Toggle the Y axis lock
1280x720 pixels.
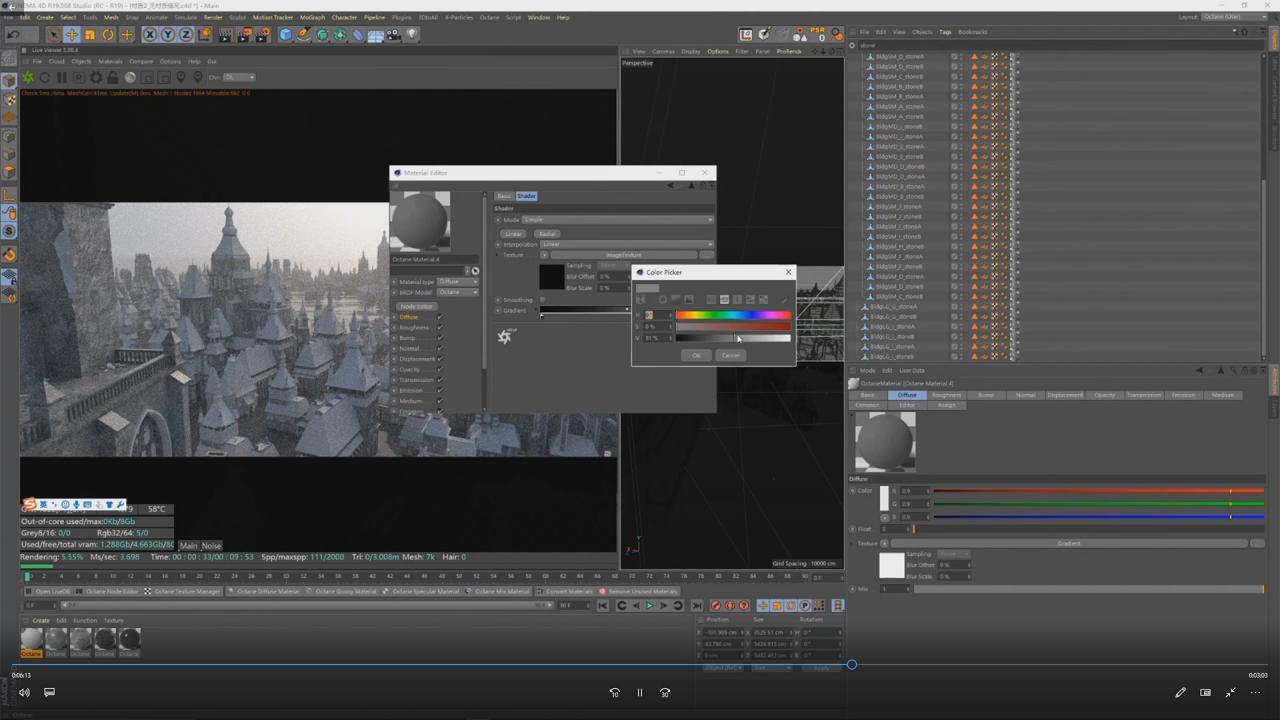pyautogui.click(x=168, y=35)
